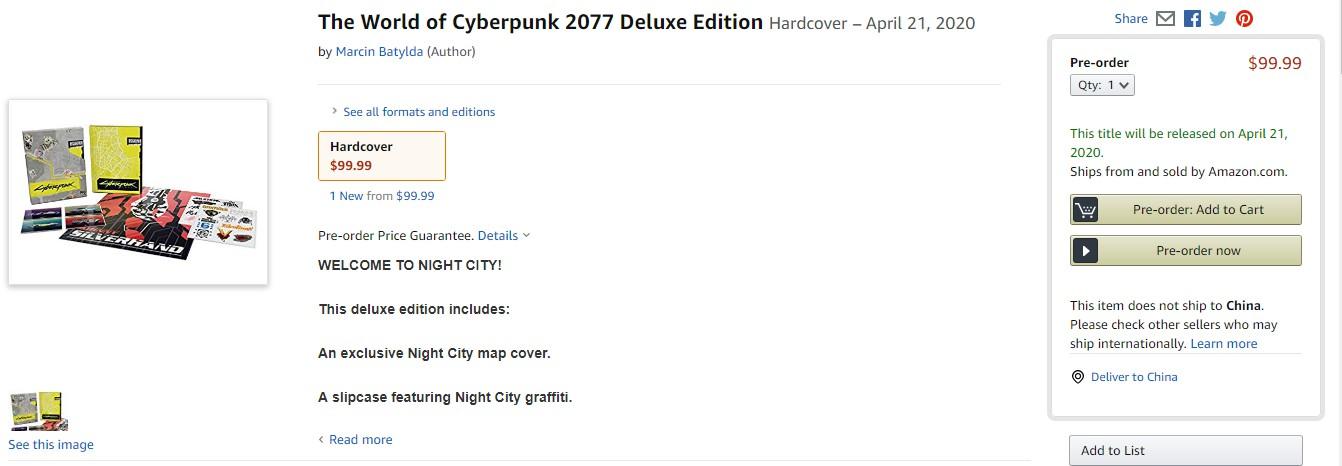Viewport: 1342px width, 466px height.
Task: Click the Deliver to China link
Action: (x=1133, y=377)
